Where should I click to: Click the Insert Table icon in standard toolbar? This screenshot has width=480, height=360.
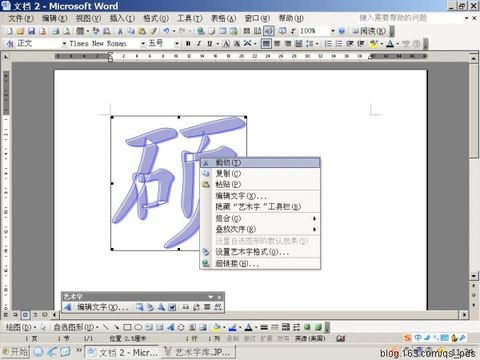click(223, 31)
